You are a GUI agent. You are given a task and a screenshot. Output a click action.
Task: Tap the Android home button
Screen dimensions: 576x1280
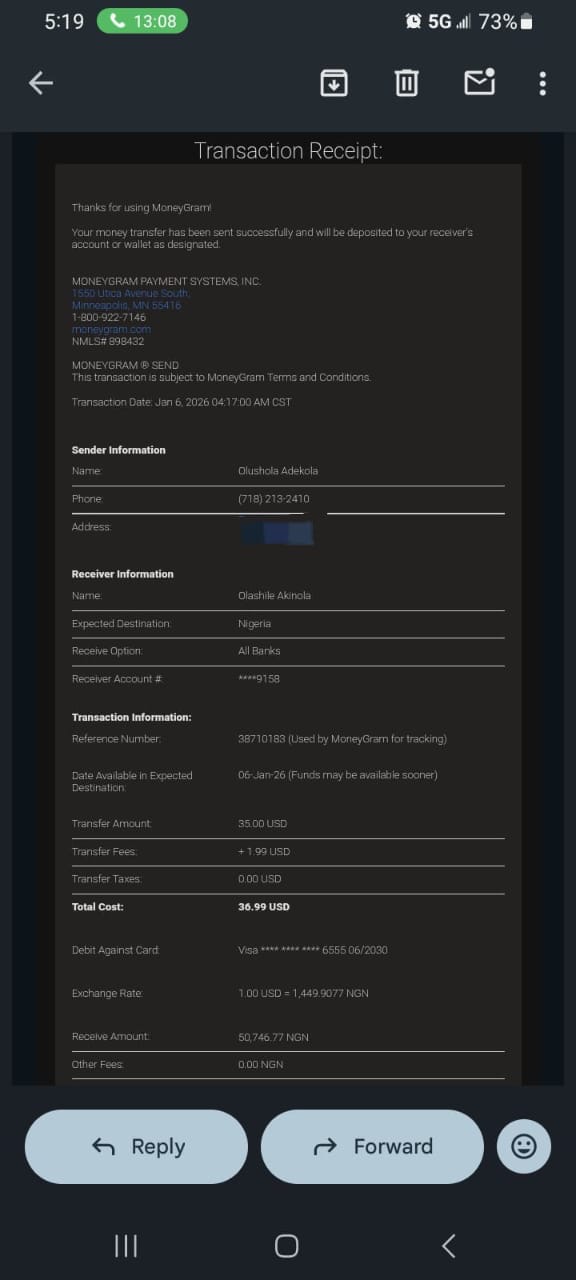click(287, 1245)
